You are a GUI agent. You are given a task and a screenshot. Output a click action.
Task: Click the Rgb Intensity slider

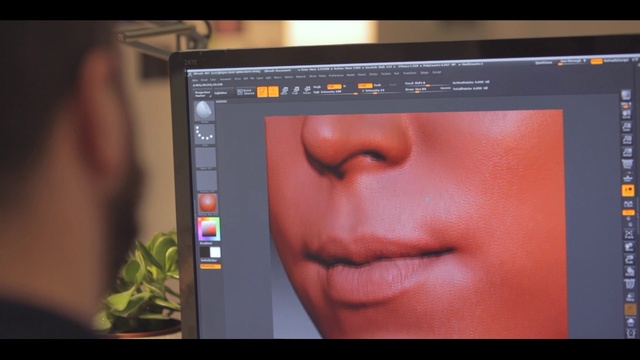point(336,92)
